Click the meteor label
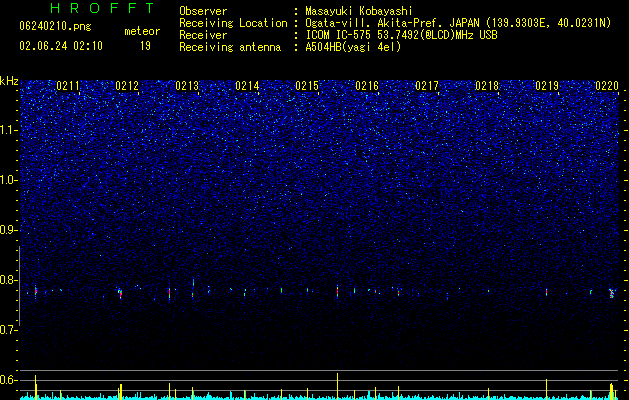The image size is (629, 400). tap(142, 31)
